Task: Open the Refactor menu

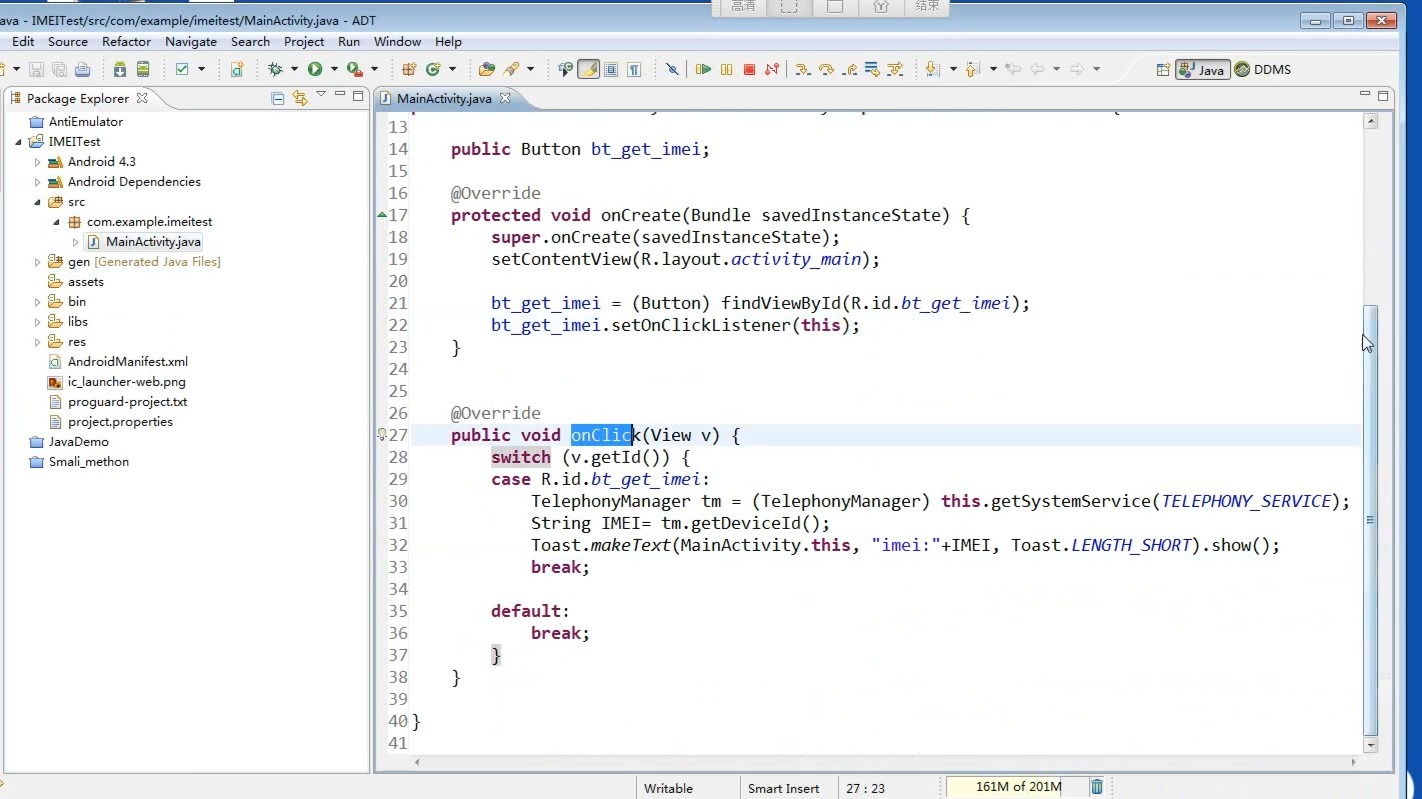Action: click(x=126, y=42)
